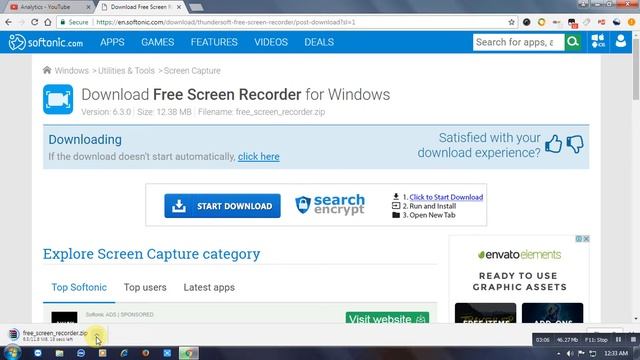Show hidden system tray icons
The width and height of the screenshot is (640, 360).
[x=558, y=353]
